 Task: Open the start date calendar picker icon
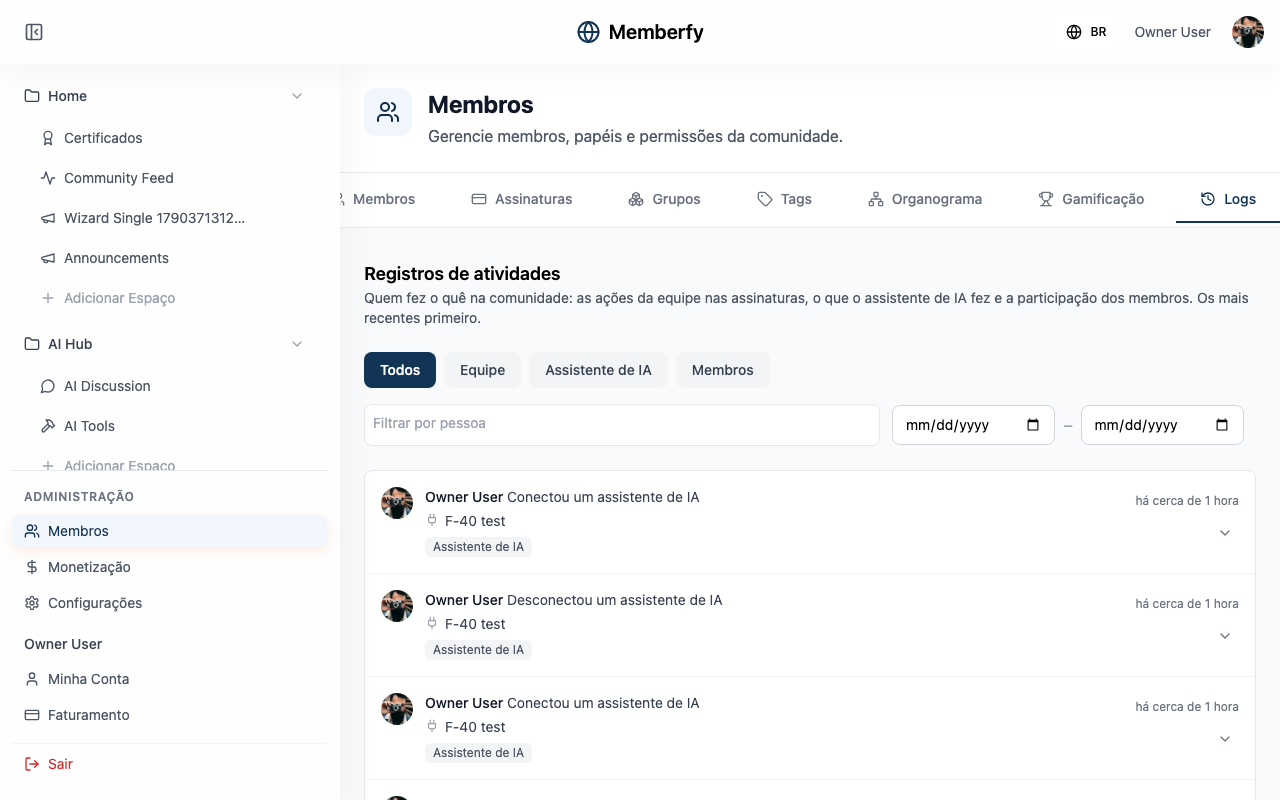pos(1033,425)
